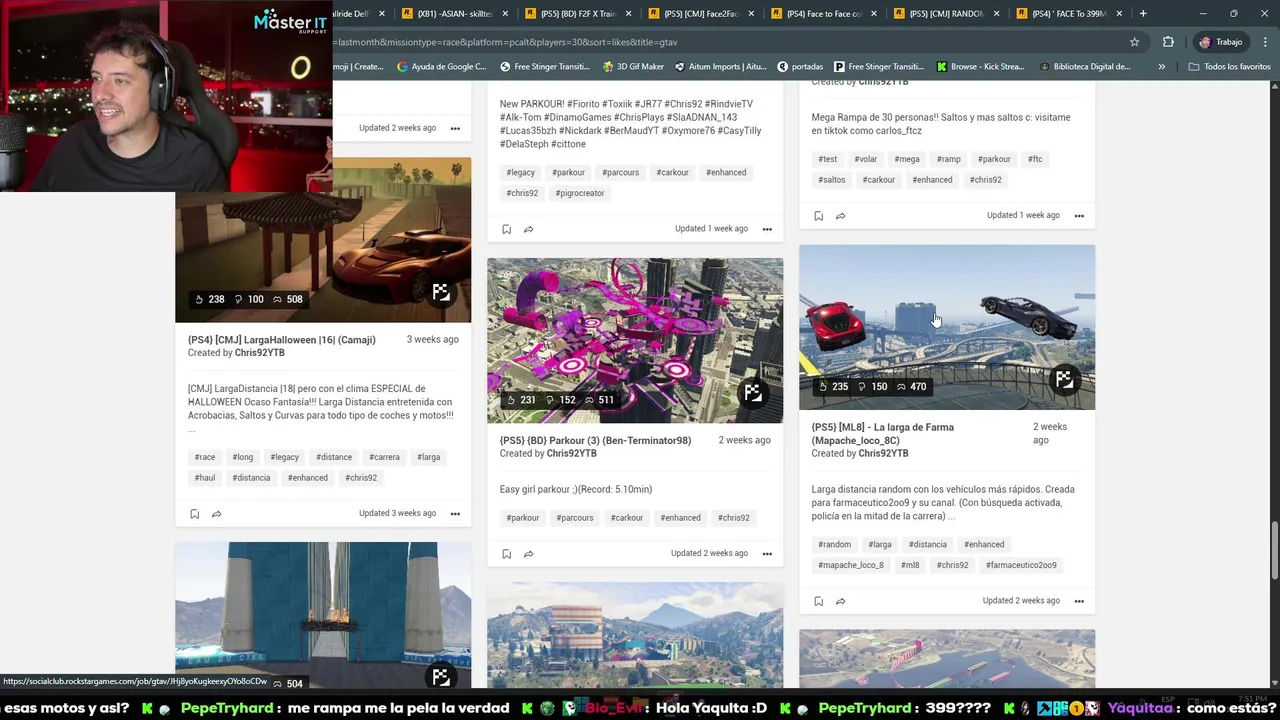Open the {PS5} {BD} Parkour (3) title link
Screen dimensions: 1280x720
click(595, 440)
